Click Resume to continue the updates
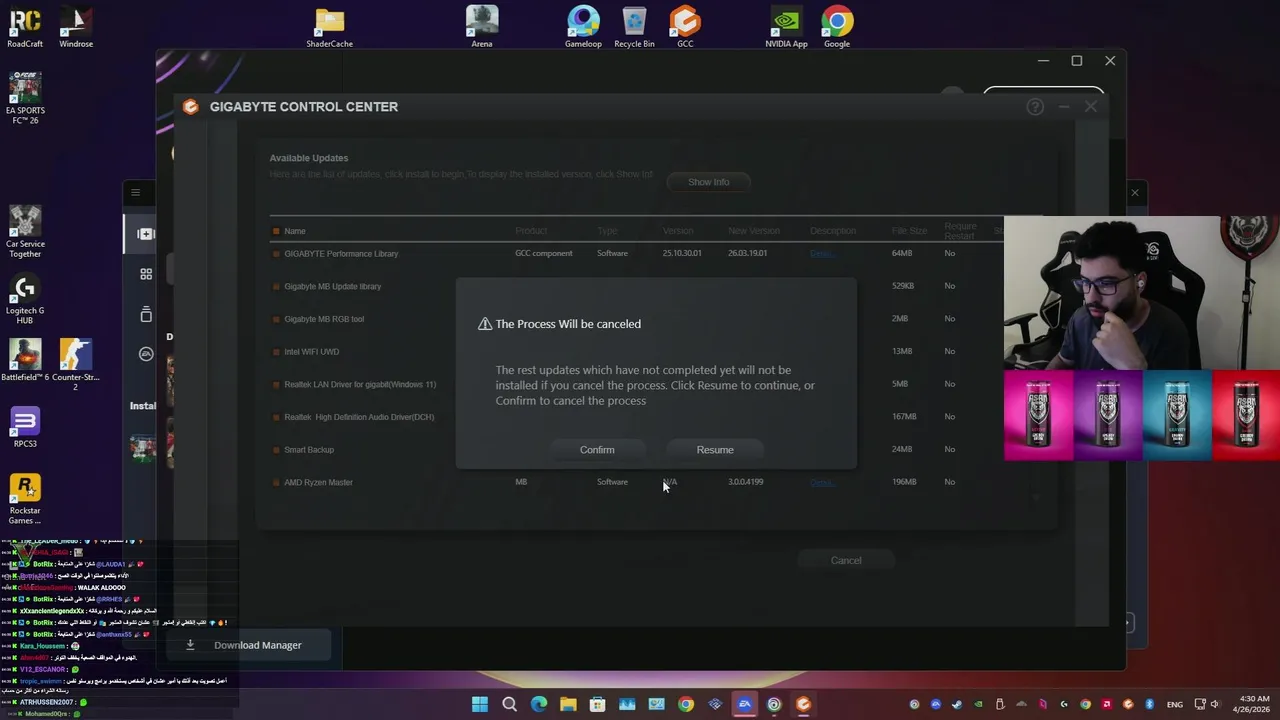Screen dimensions: 1280x720 715,450
